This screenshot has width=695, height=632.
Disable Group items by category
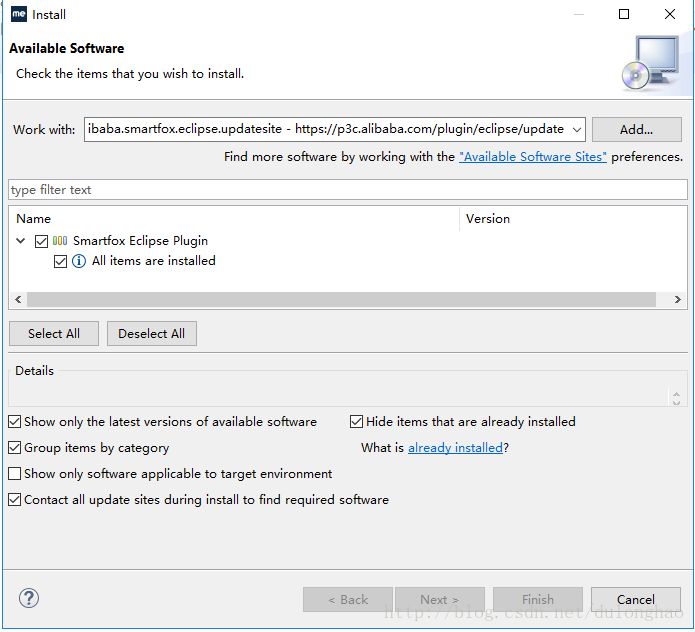pyautogui.click(x=15, y=448)
